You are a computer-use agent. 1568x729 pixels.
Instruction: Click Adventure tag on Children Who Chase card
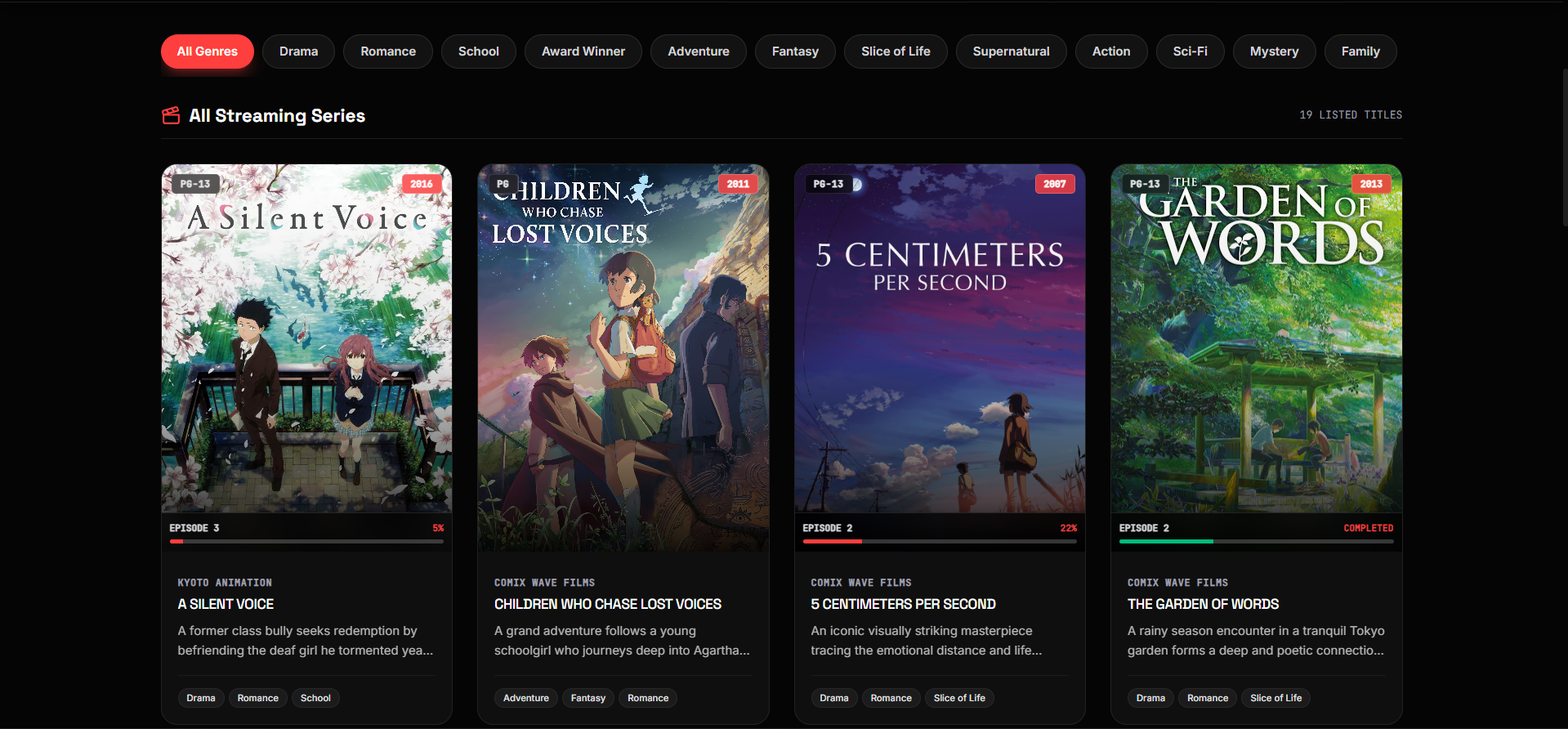click(526, 698)
